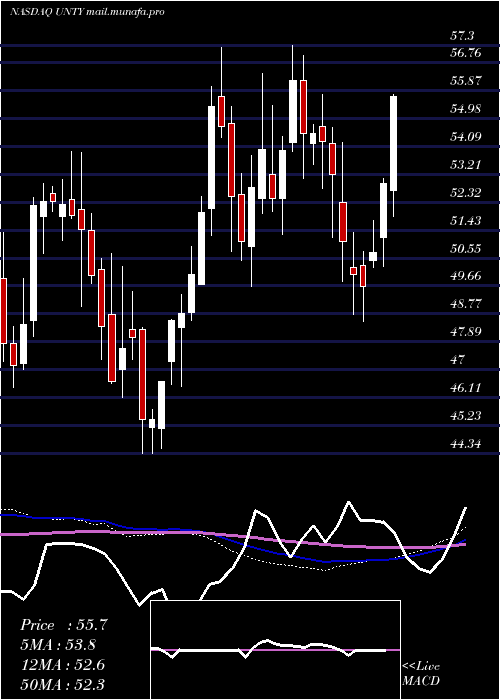Click the 48.77 price axis label
This screenshot has width=500, height=700.
click(x=466, y=304)
